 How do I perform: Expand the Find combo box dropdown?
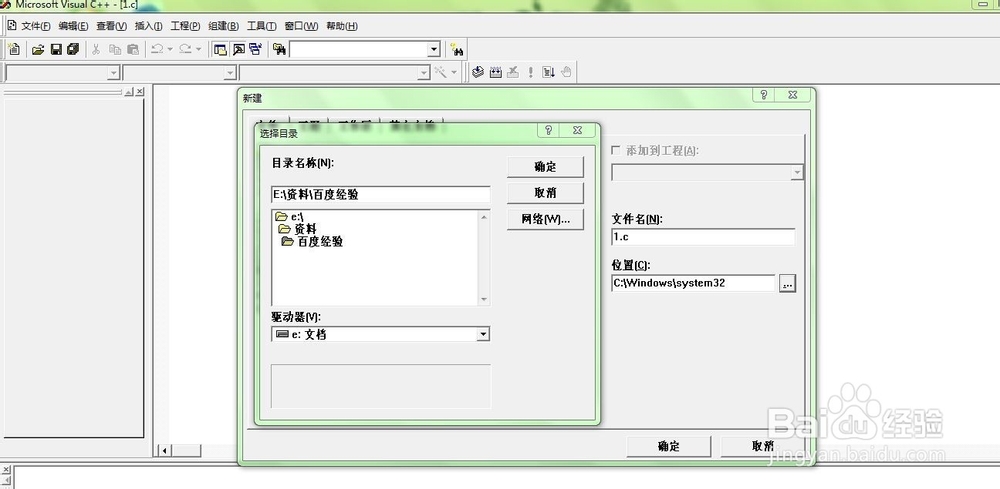pyautogui.click(x=434, y=49)
